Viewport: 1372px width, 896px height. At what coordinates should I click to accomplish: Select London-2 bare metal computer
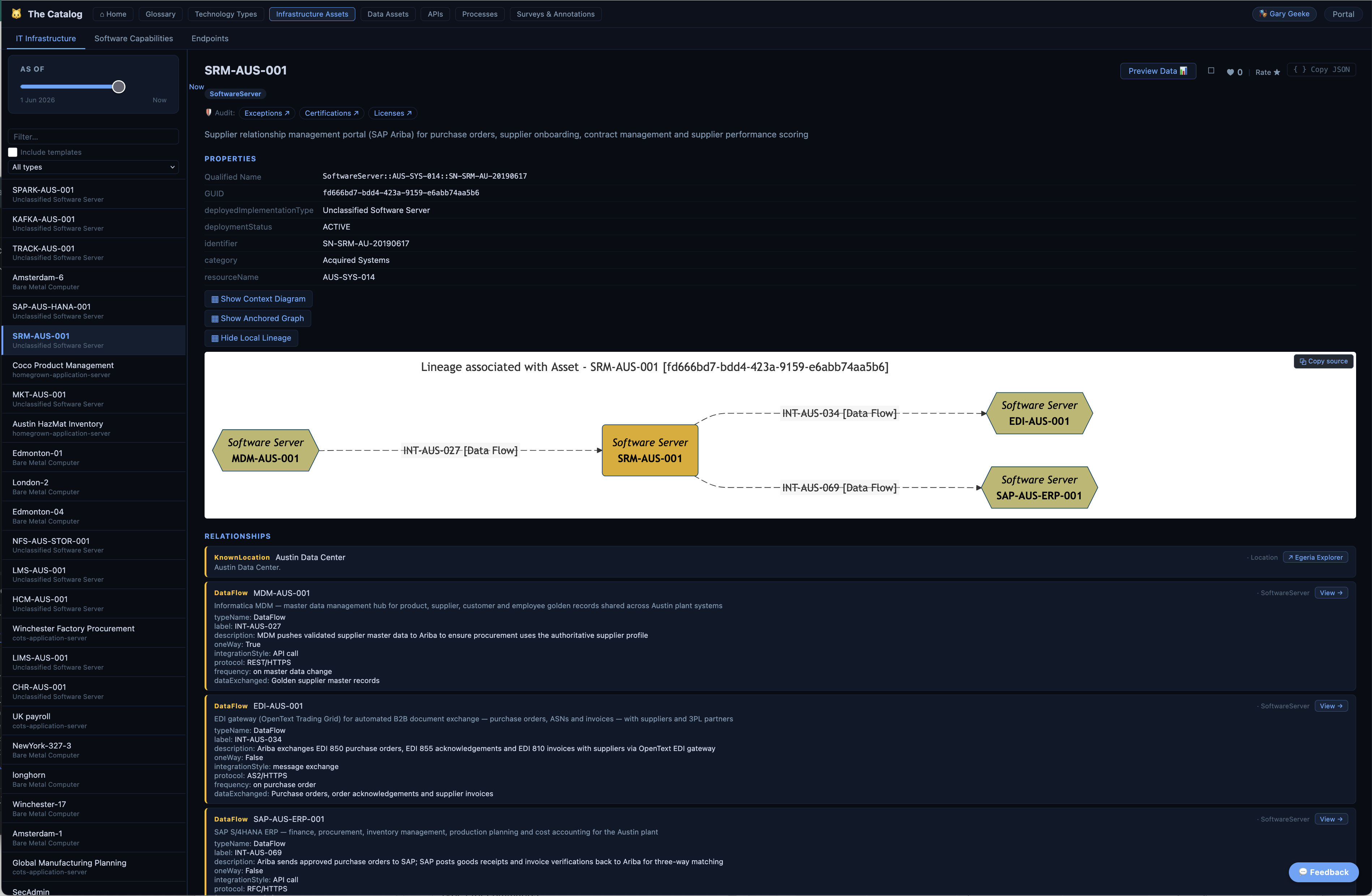(93, 487)
